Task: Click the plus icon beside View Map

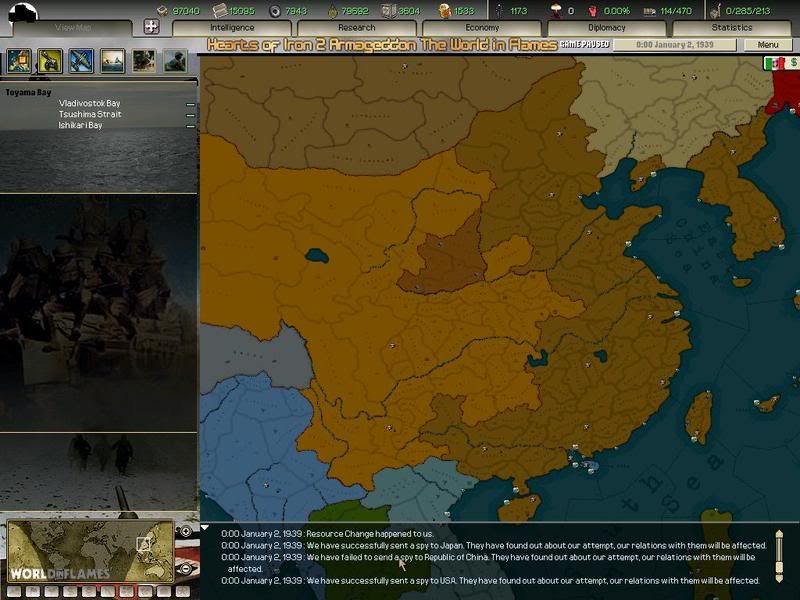Action: coord(151,27)
